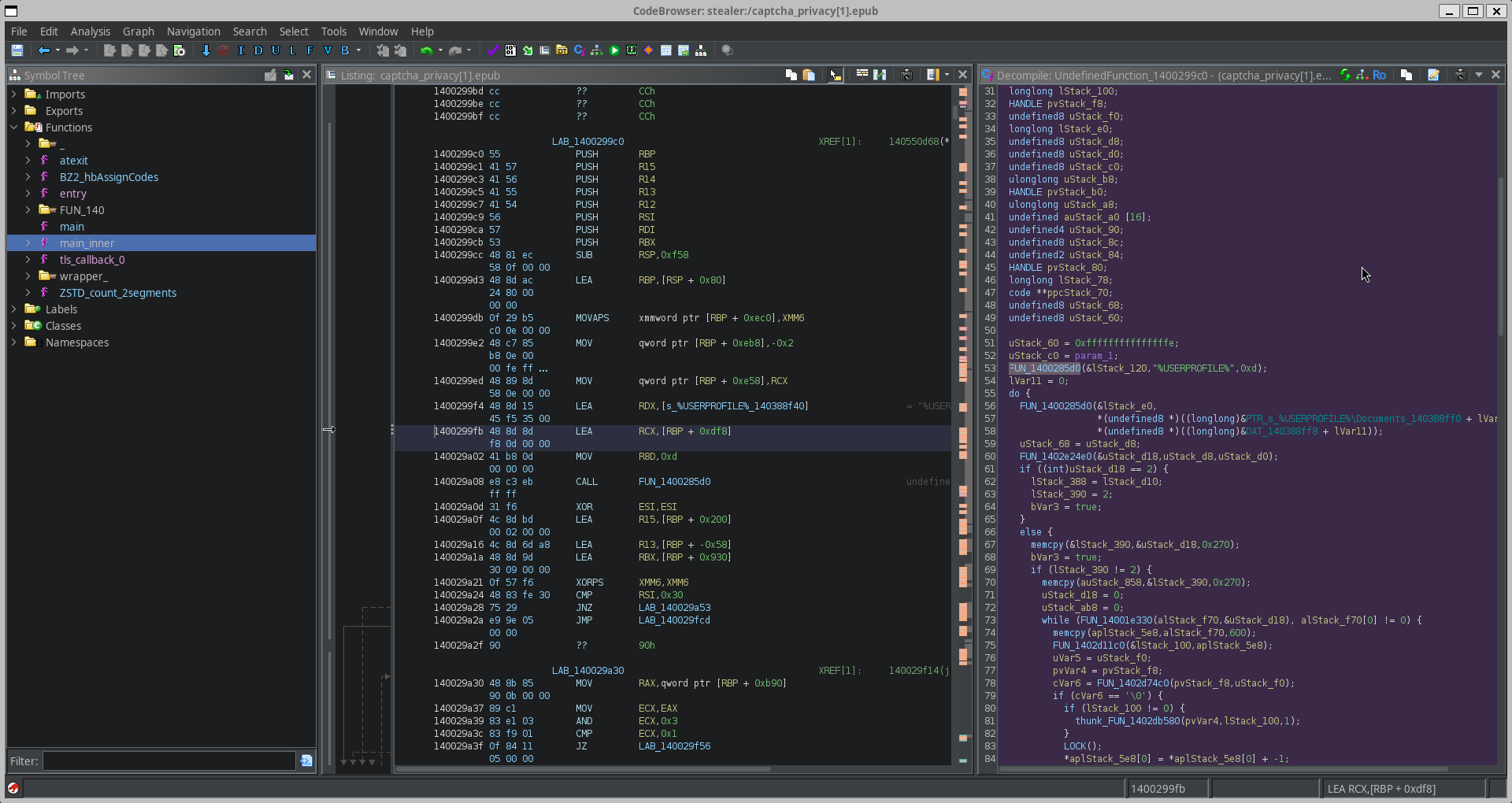Select the tls_callback_0 function in Symbol Tree
The height and width of the screenshot is (803, 1512).
[91, 260]
